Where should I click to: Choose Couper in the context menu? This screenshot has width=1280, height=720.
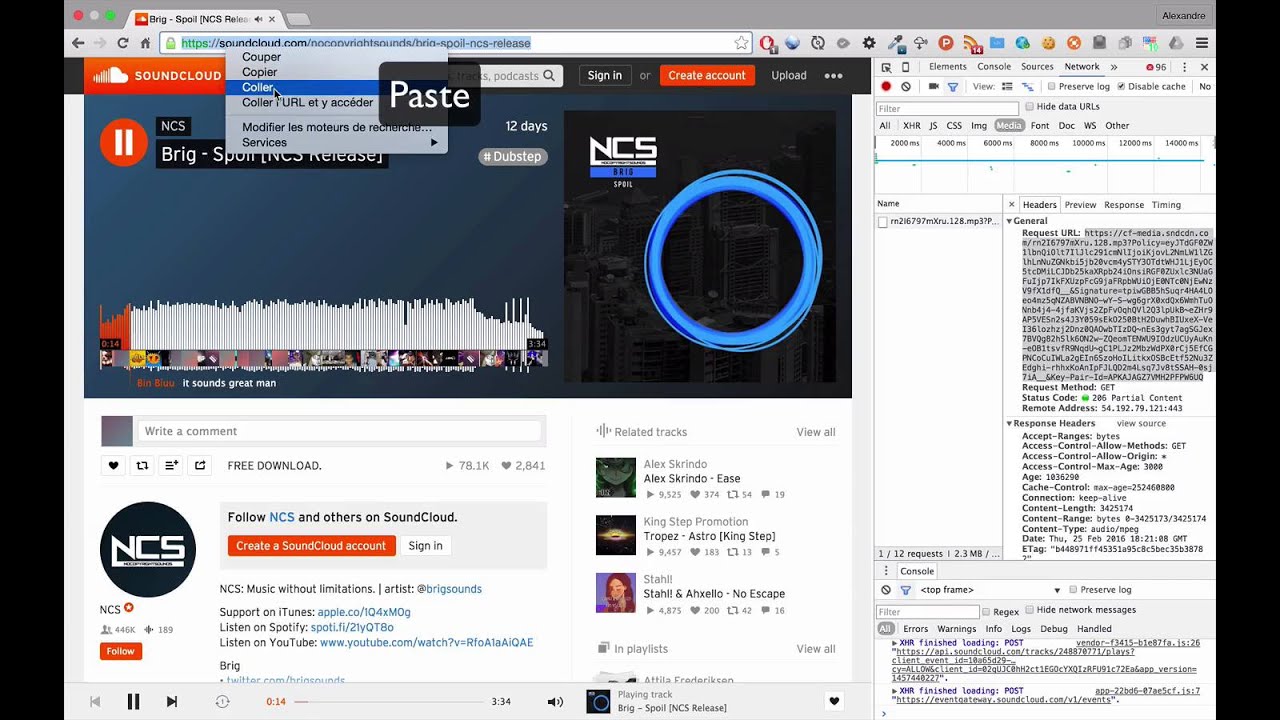[337, 57]
